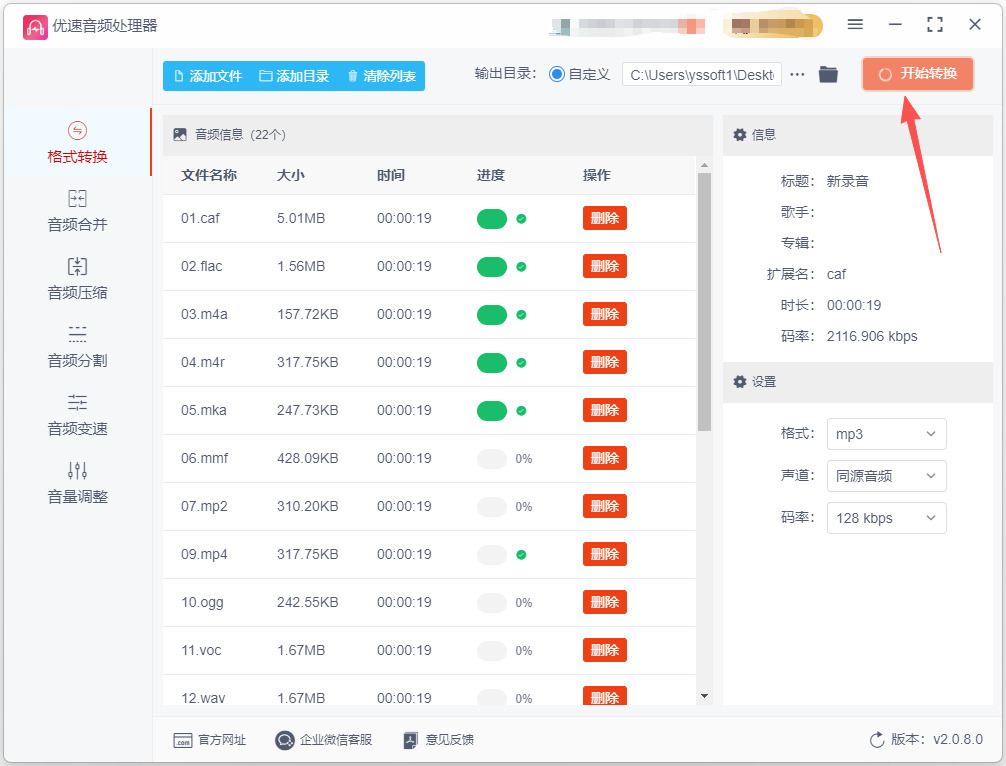Image resolution: width=1006 pixels, height=766 pixels.
Task: Click the 音频信息 panel image icon
Action: pyautogui.click(x=180, y=135)
